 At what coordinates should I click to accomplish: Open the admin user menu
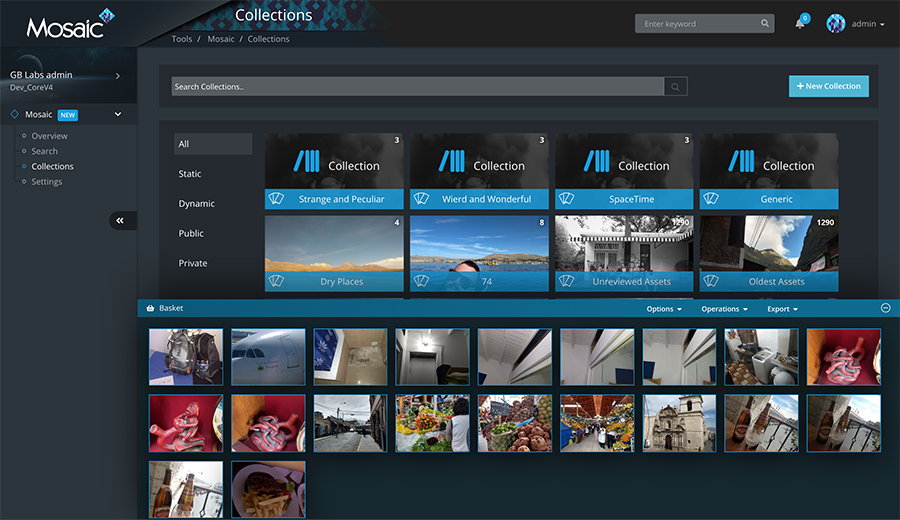point(868,24)
